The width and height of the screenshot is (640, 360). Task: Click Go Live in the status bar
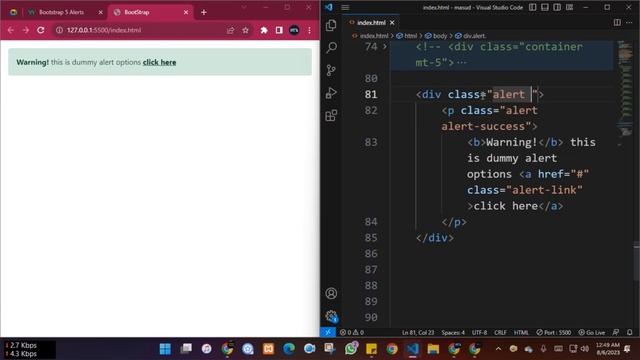coord(591,332)
